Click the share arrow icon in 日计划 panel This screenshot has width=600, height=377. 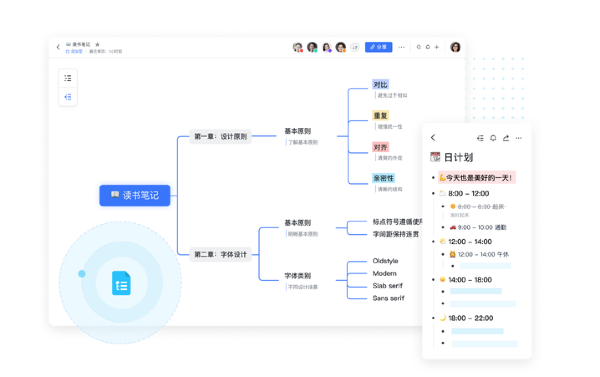tap(506, 138)
